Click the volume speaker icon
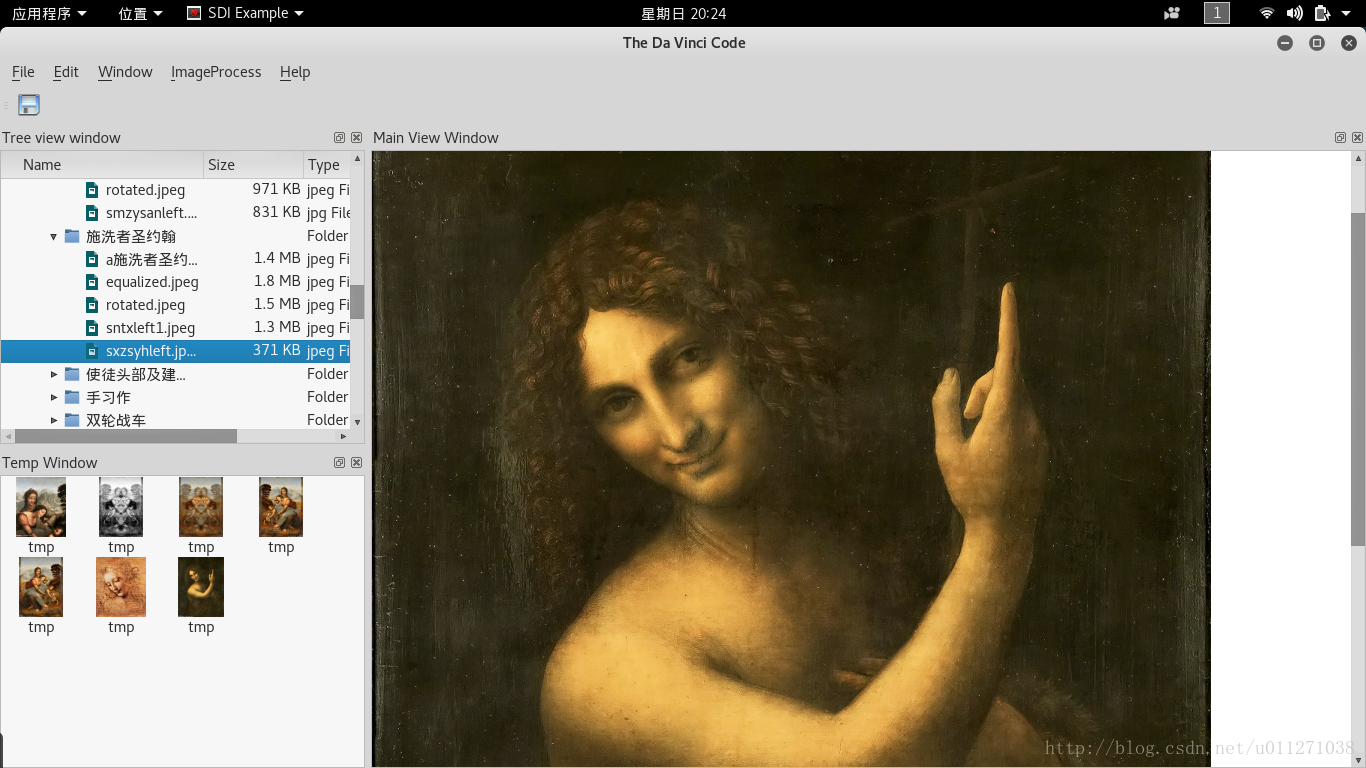Screen dimensions: 1366x768 1294,13
